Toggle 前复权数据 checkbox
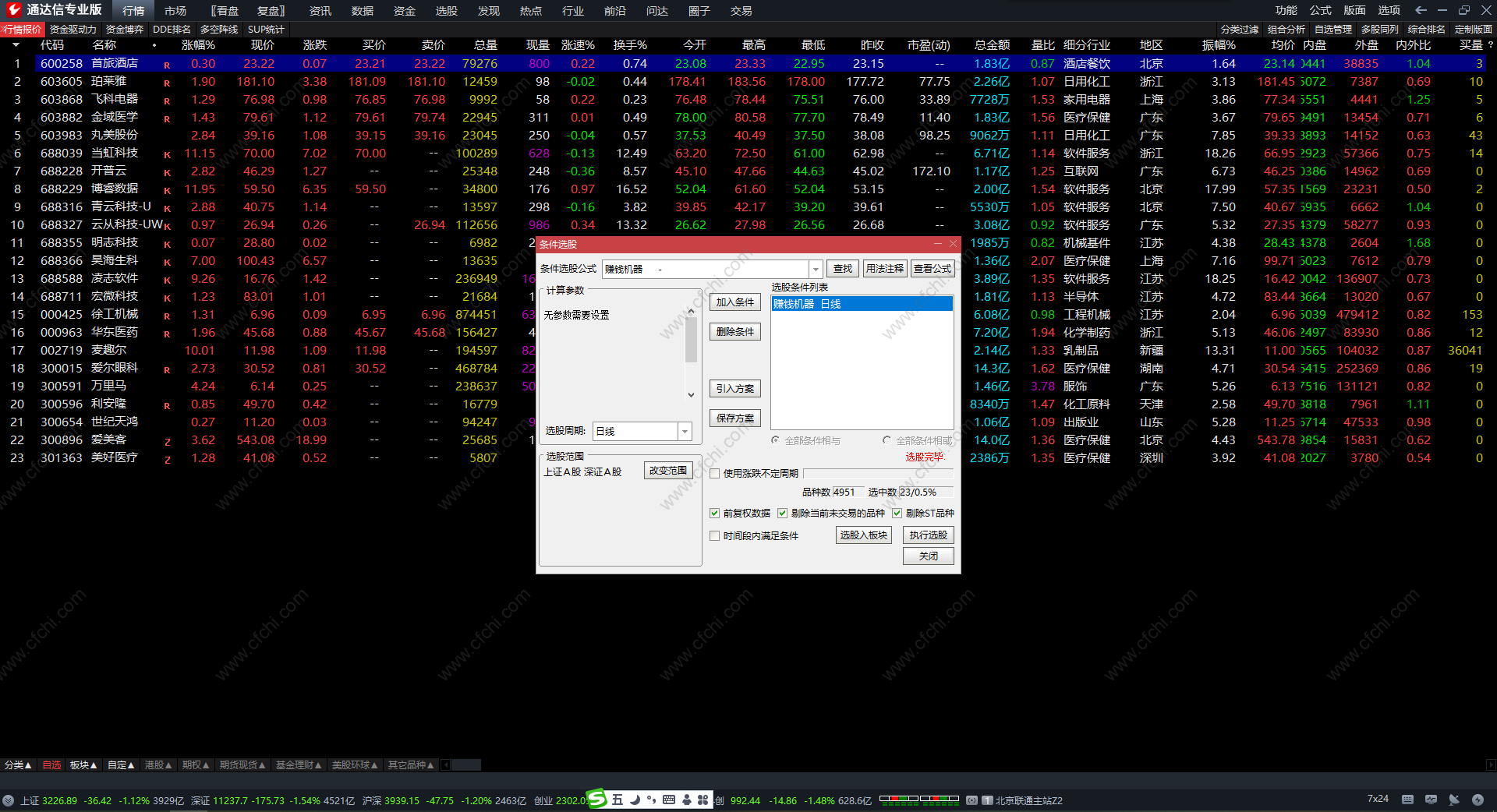 tap(714, 513)
